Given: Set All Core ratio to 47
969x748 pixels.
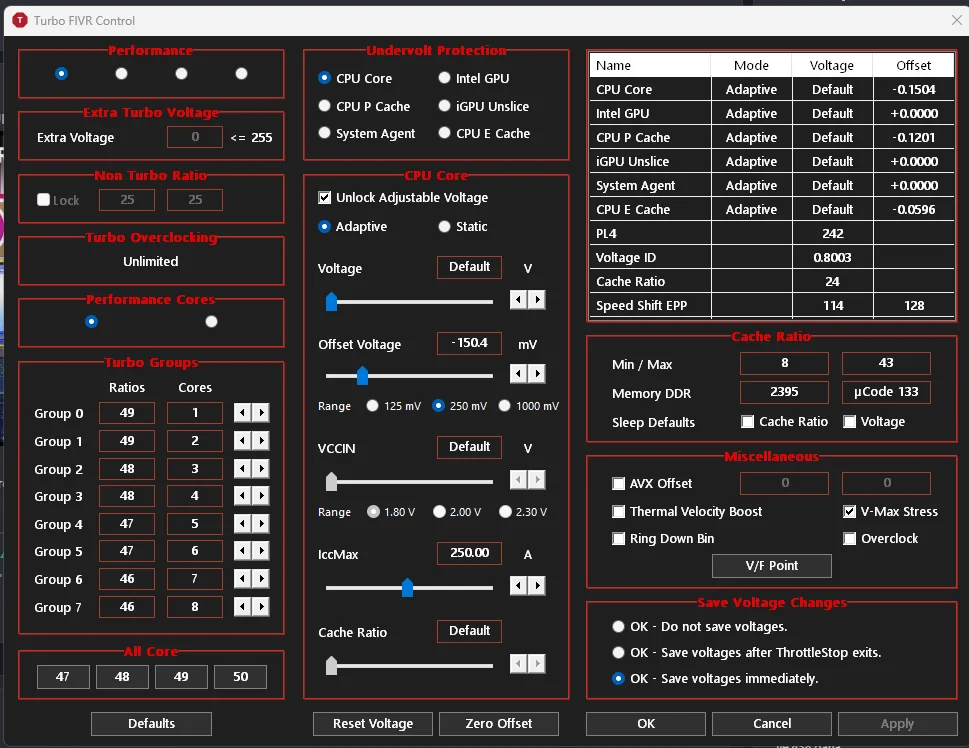Looking at the screenshot, I should (63, 677).
